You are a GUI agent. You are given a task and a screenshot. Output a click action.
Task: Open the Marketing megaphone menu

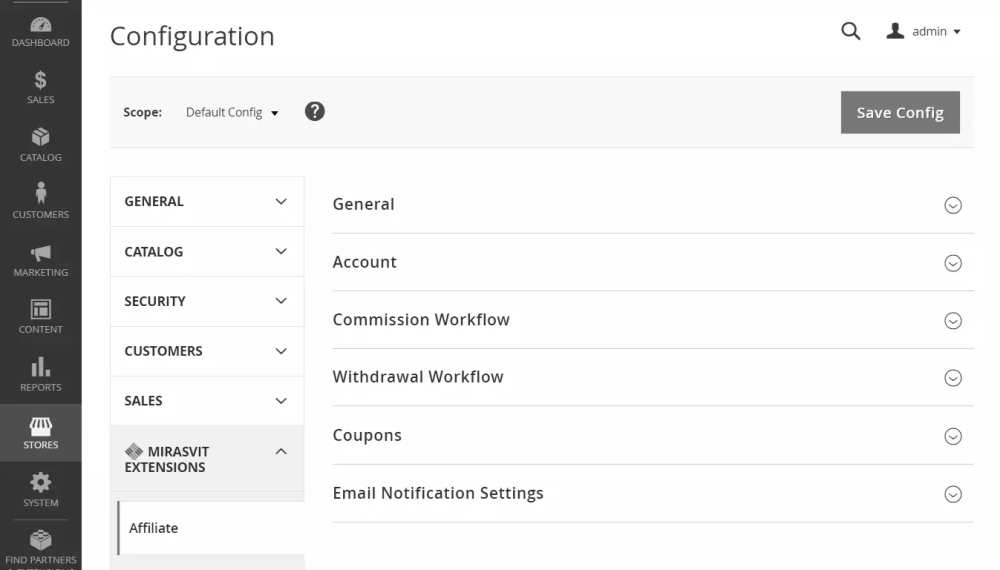(40, 259)
